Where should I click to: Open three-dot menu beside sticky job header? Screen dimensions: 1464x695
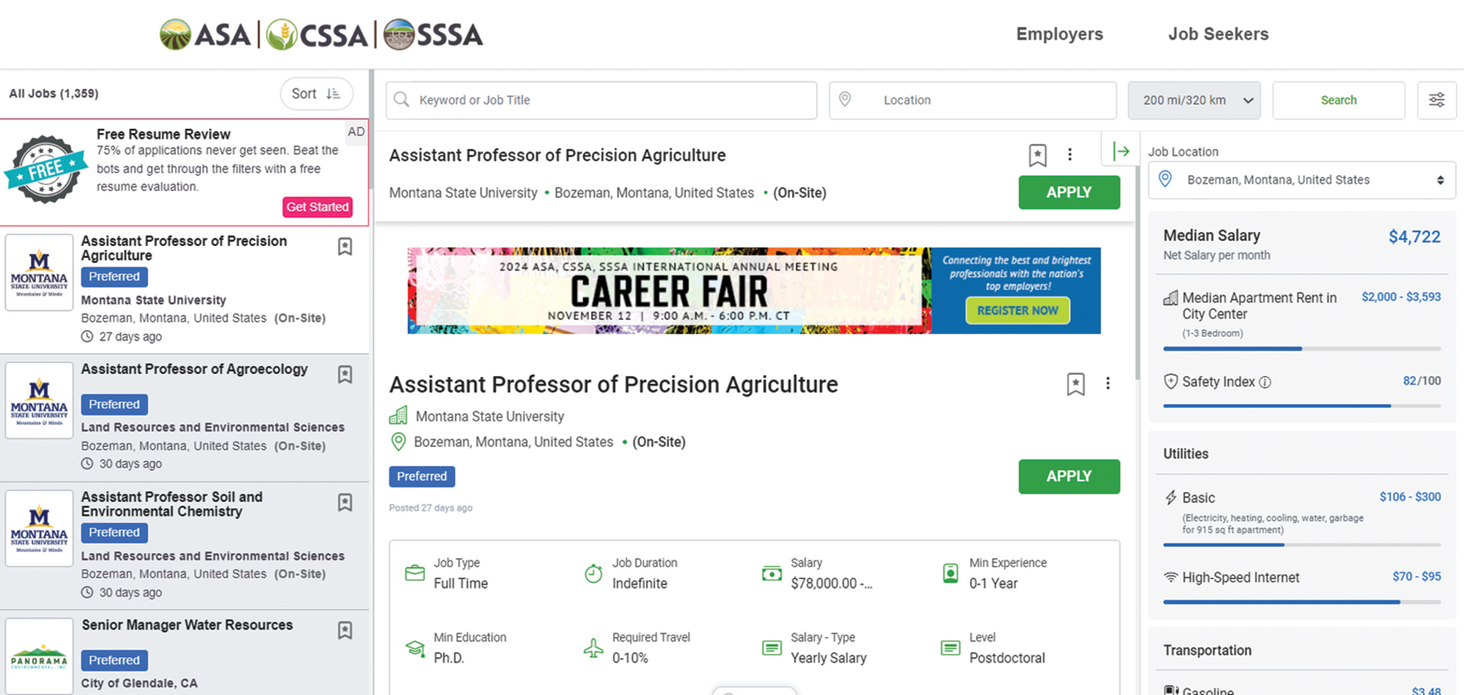pos(1070,154)
